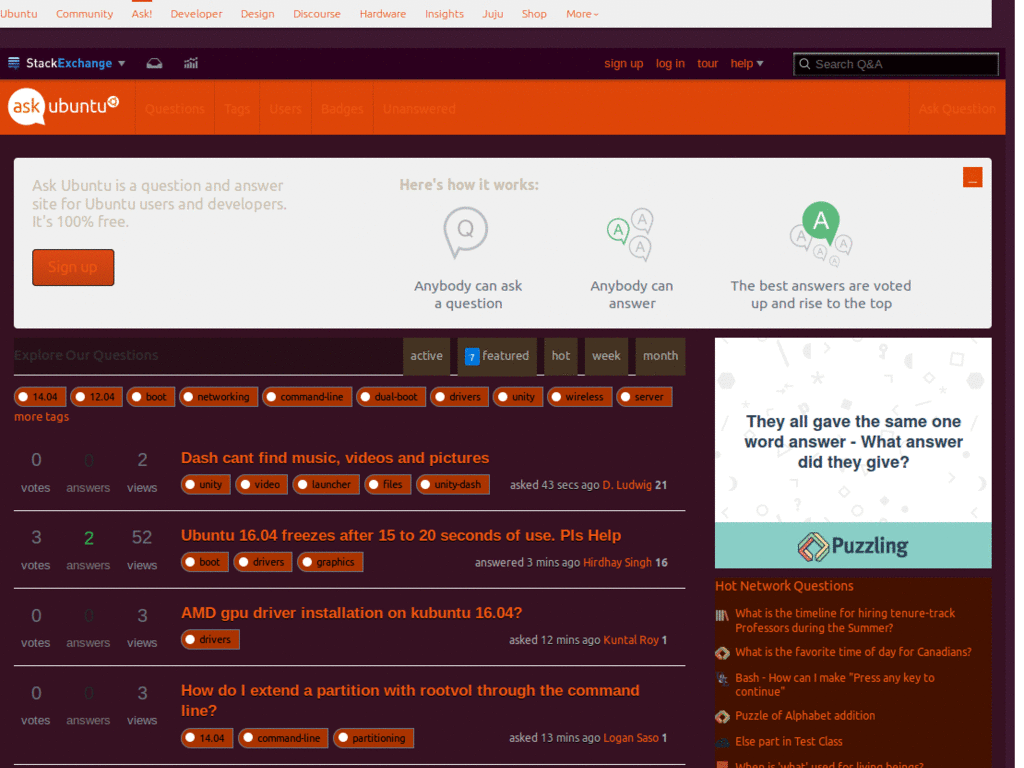This screenshot has width=1024, height=768.
Task: Click Hardware in Ubuntu top navigation
Action: 383,14
